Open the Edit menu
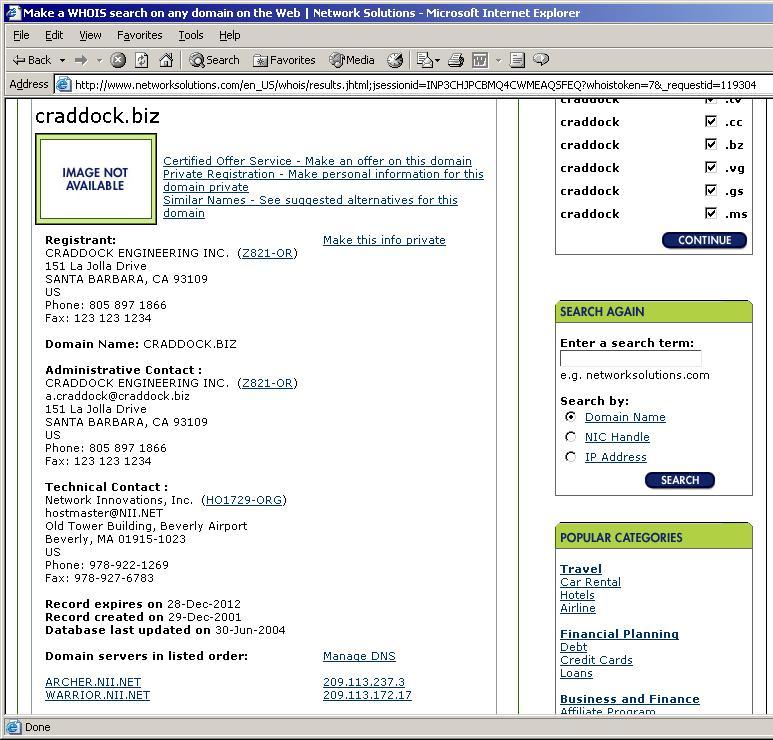The width and height of the screenshot is (773, 740). pyautogui.click(x=54, y=35)
